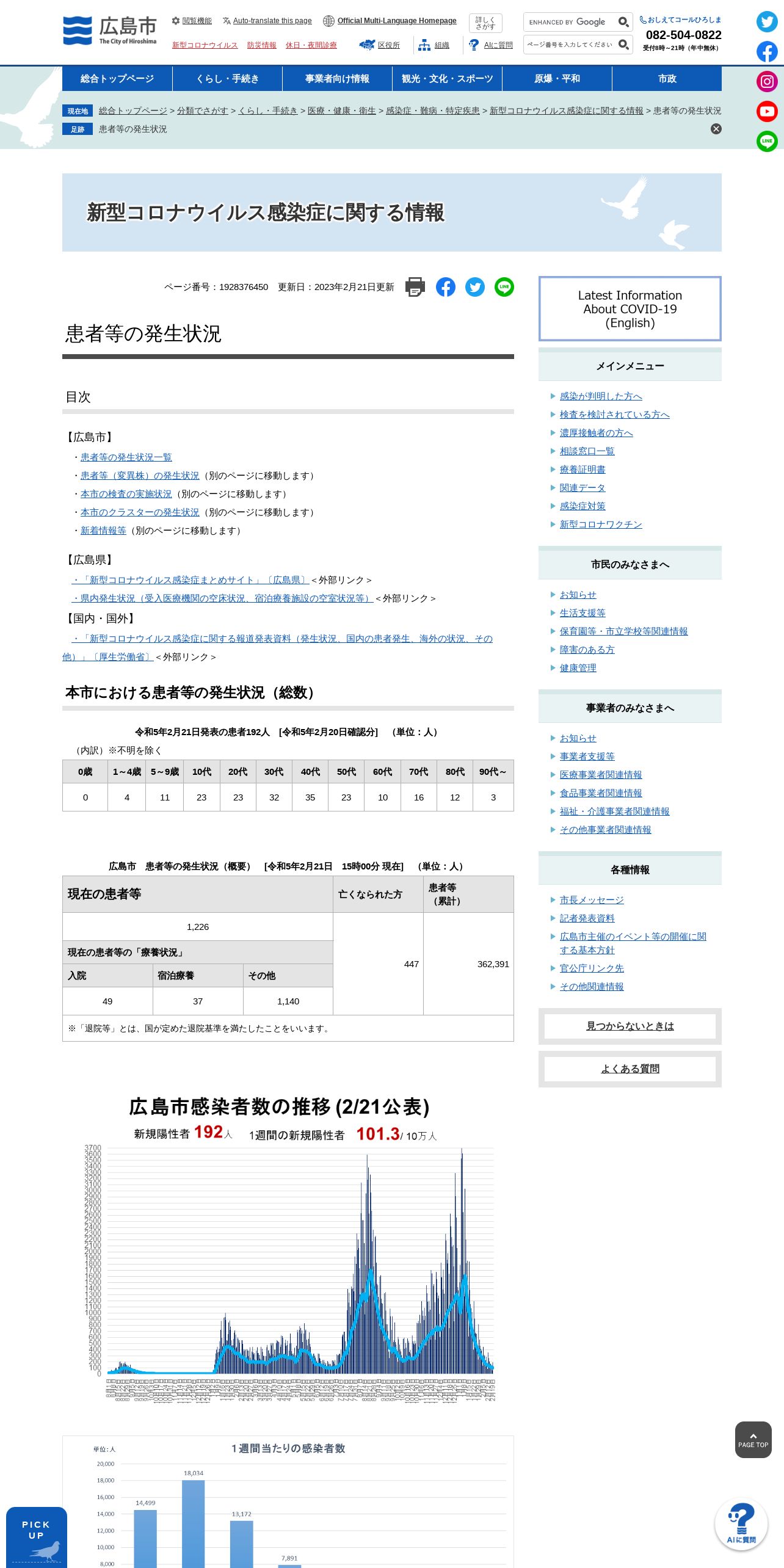This screenshot has width=784, height=1568.
Task: Click 休日・夜間診療 header quick link
Action: coord(311,45)
